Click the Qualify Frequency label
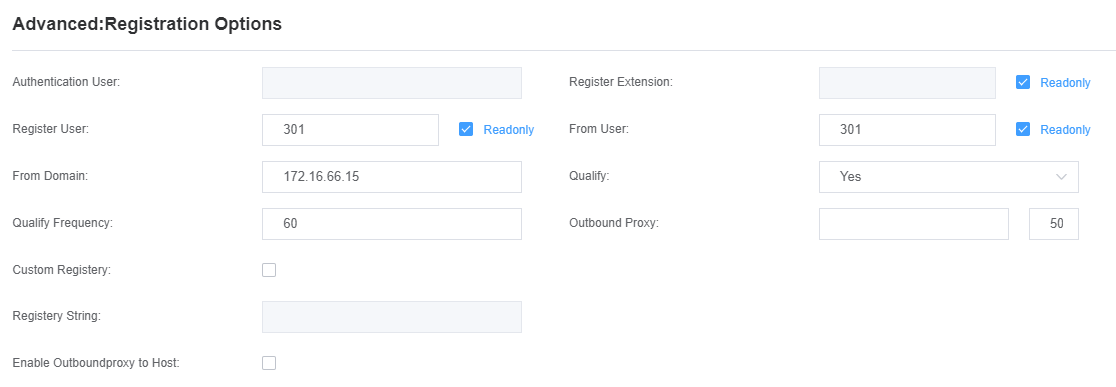The image size is (1116, 387). click(63, 223)
